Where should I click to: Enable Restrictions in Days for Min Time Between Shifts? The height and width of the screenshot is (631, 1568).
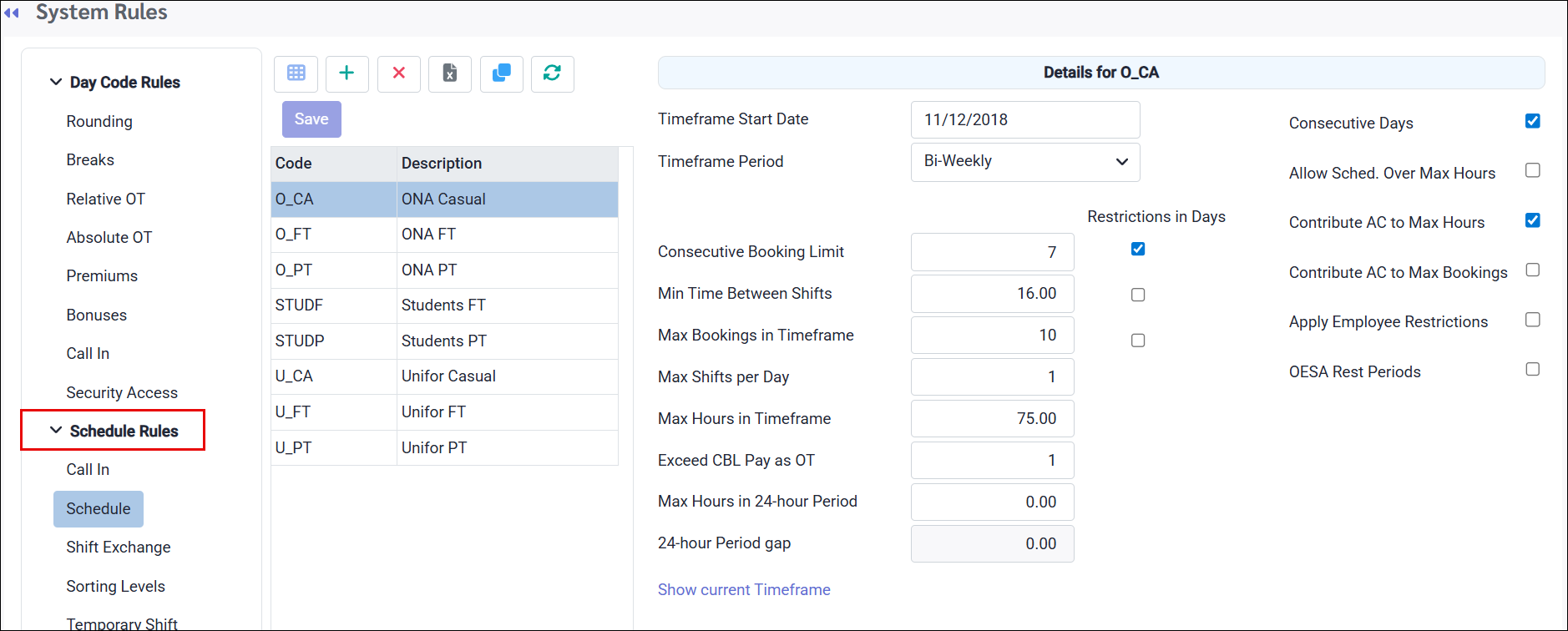(x=1137, y=295)
